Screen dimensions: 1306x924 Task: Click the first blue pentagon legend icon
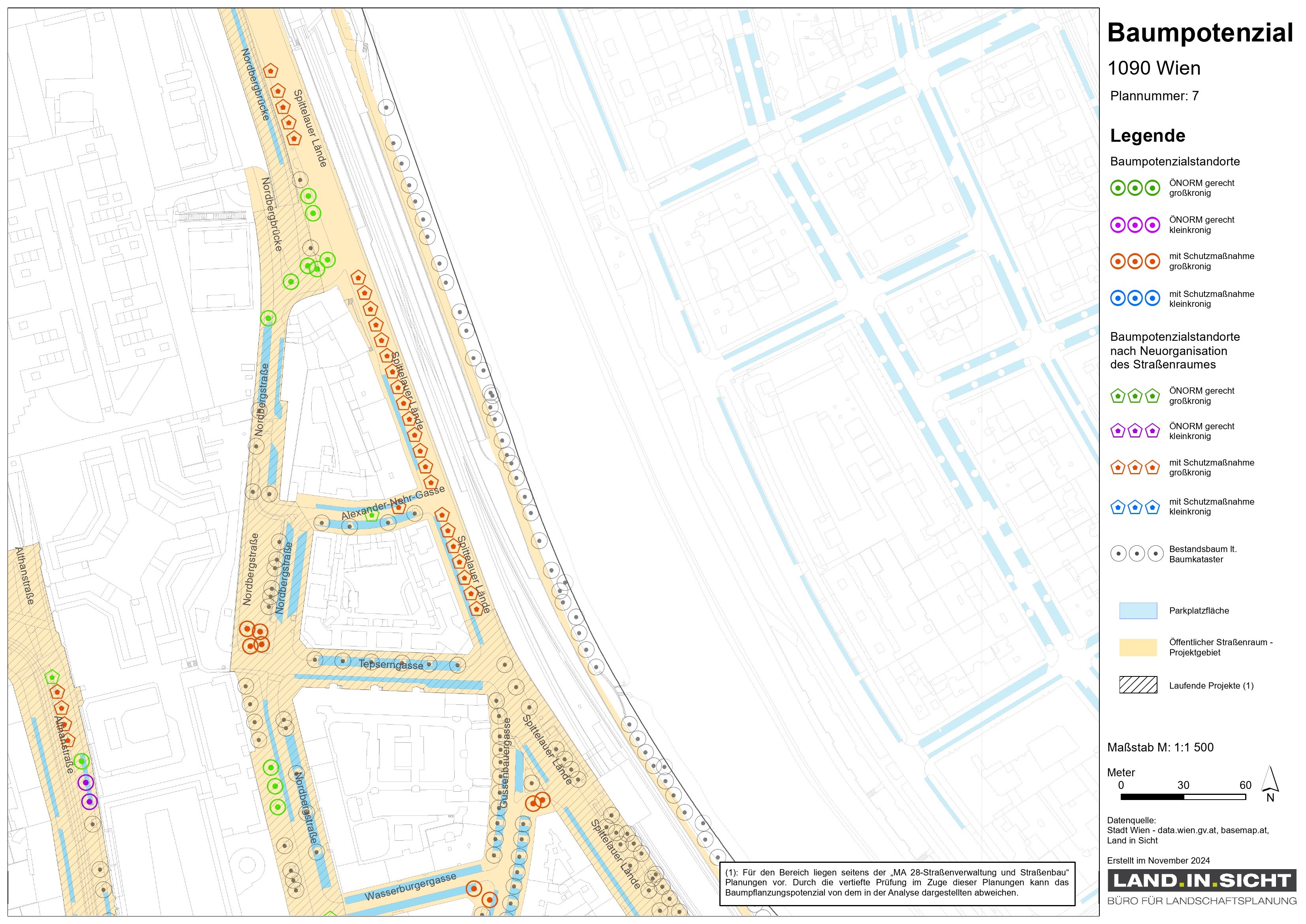[1118, 507]
